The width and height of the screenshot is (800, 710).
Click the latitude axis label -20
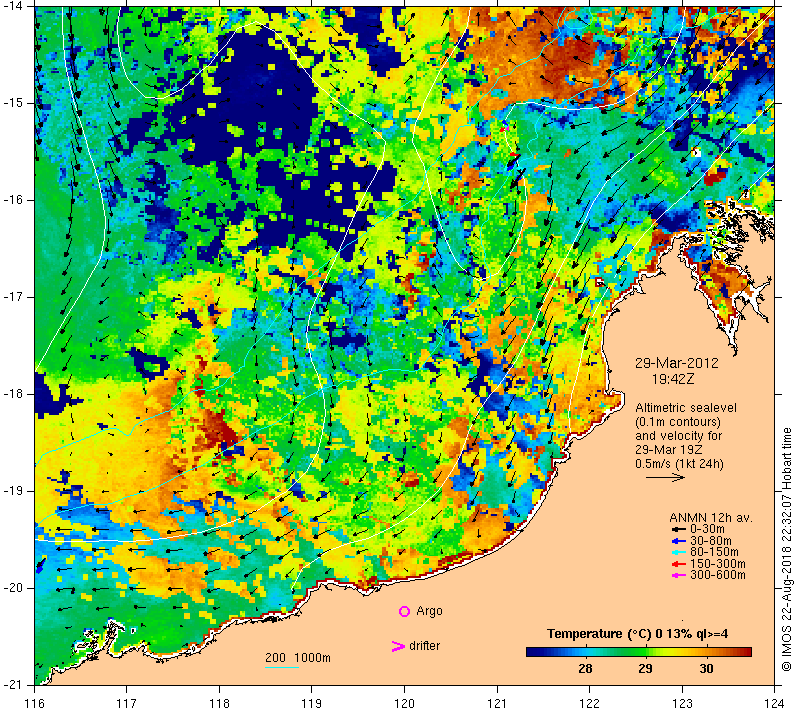tap(12, 588)
